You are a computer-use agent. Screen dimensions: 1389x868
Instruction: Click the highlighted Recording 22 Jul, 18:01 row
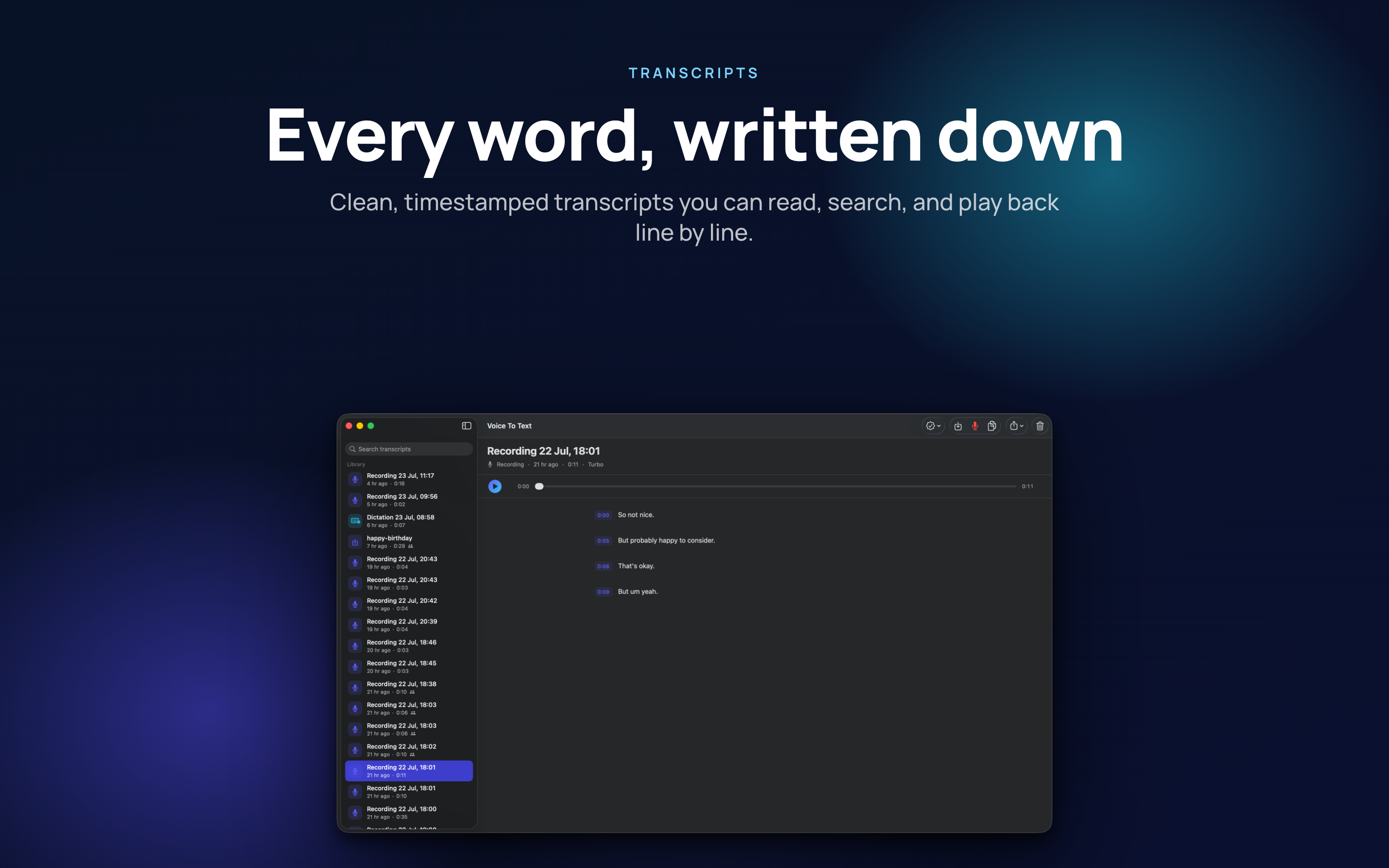[409, 771]
